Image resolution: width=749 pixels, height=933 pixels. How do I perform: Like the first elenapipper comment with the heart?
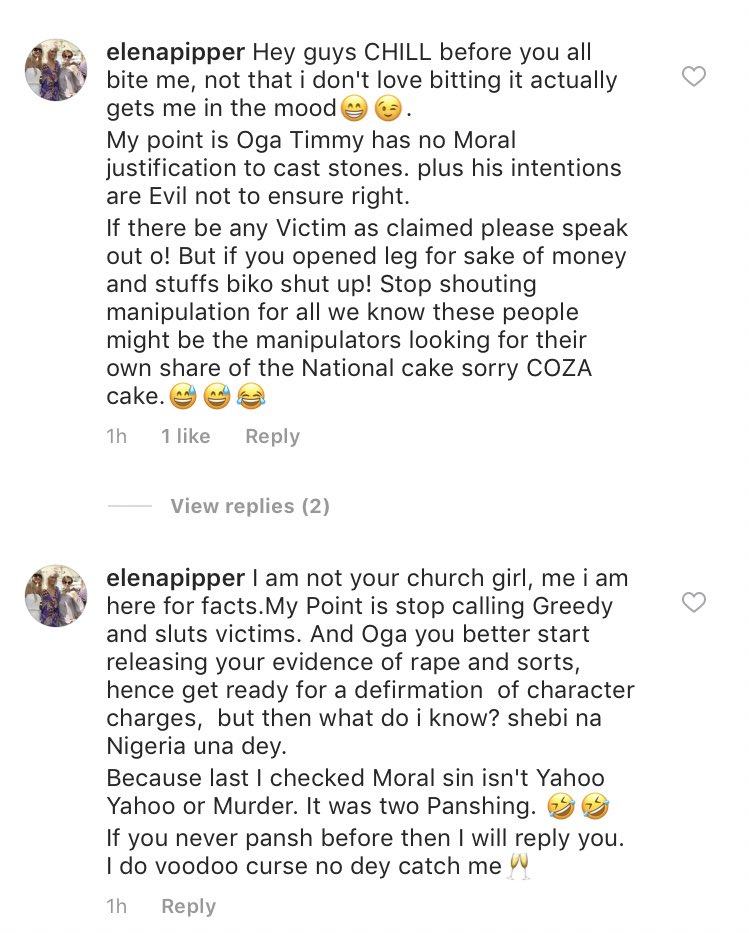point(693,77)
